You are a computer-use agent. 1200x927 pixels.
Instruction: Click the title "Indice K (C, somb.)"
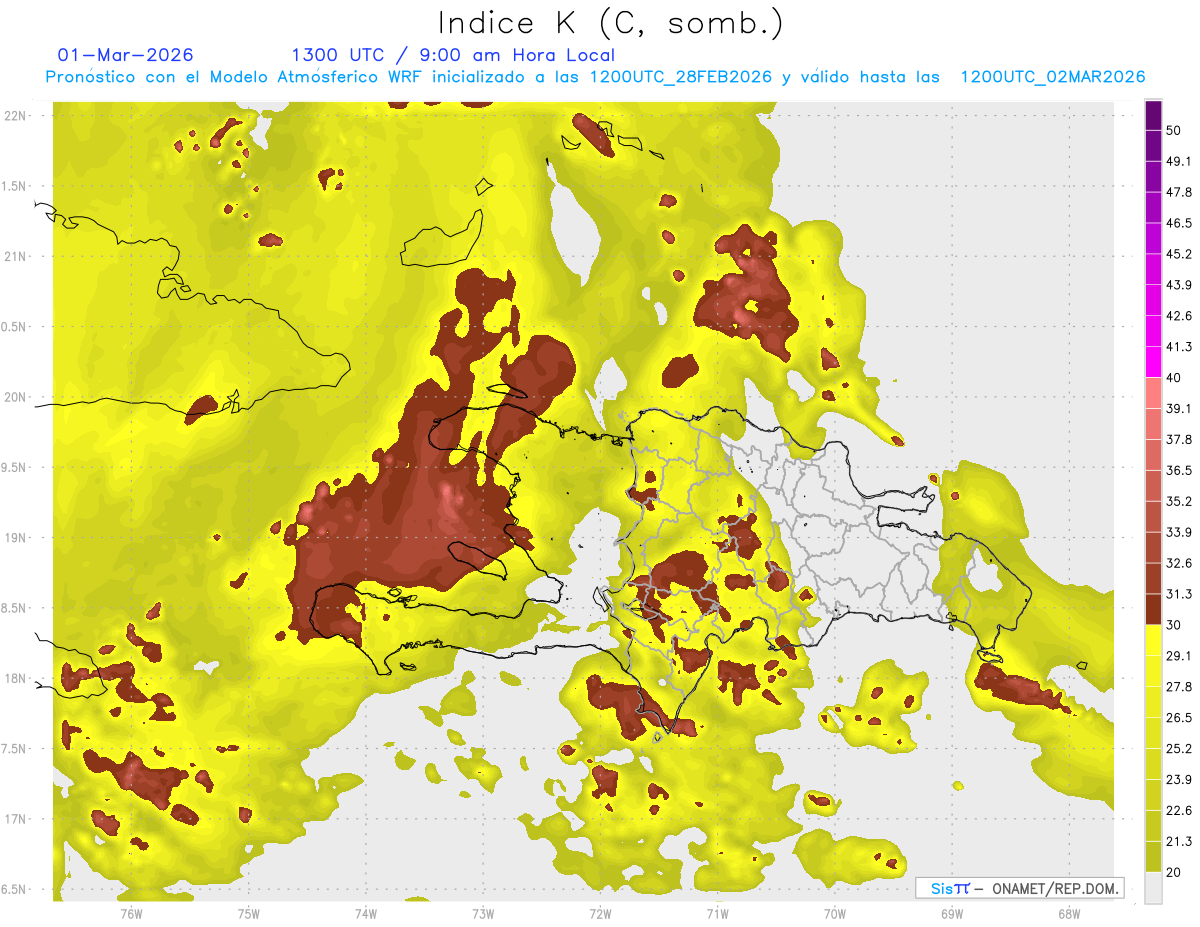[610, 24]
